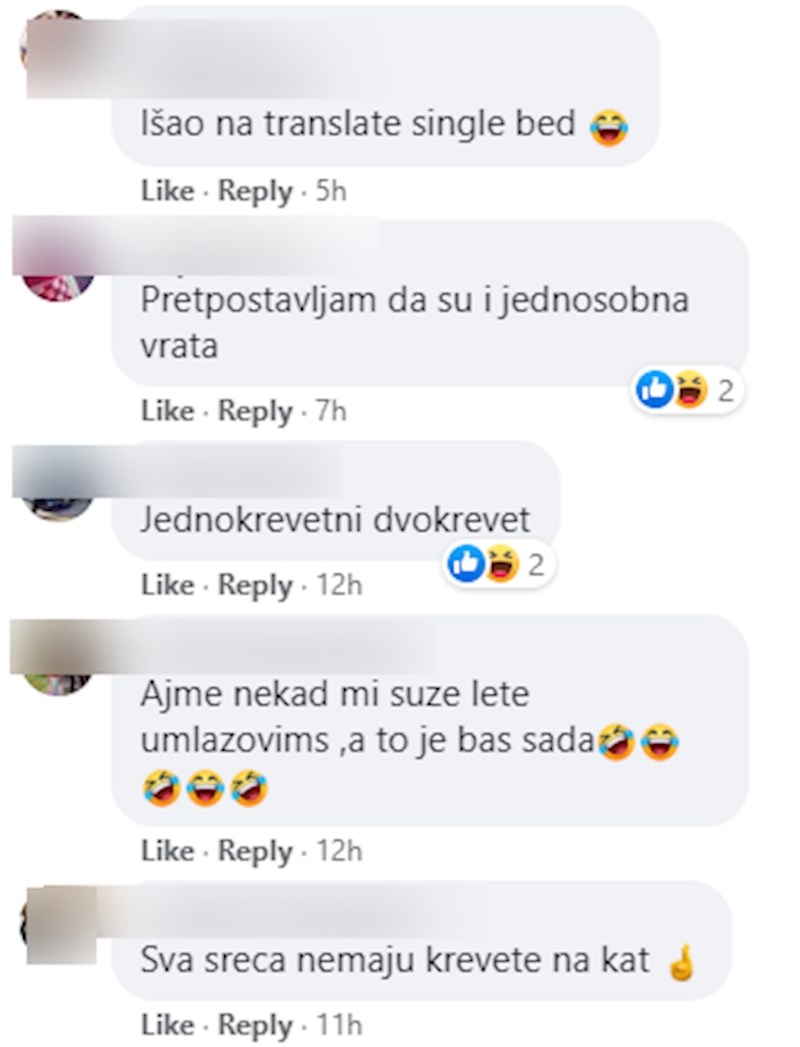The height and width of the screenshot is (1047, 800).
Task: Open the reaction count 2 on 'jednosobna vrata'
Action: (726, 390)
